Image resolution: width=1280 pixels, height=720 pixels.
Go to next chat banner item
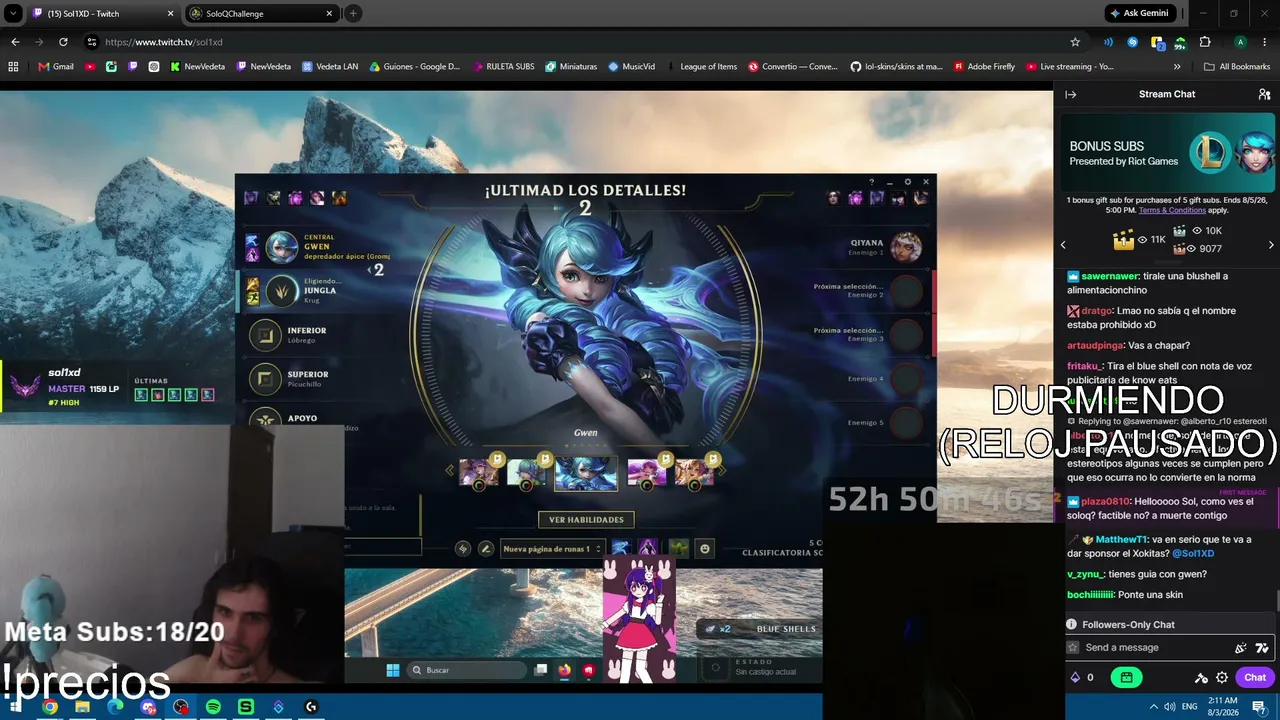[1271, 245]
